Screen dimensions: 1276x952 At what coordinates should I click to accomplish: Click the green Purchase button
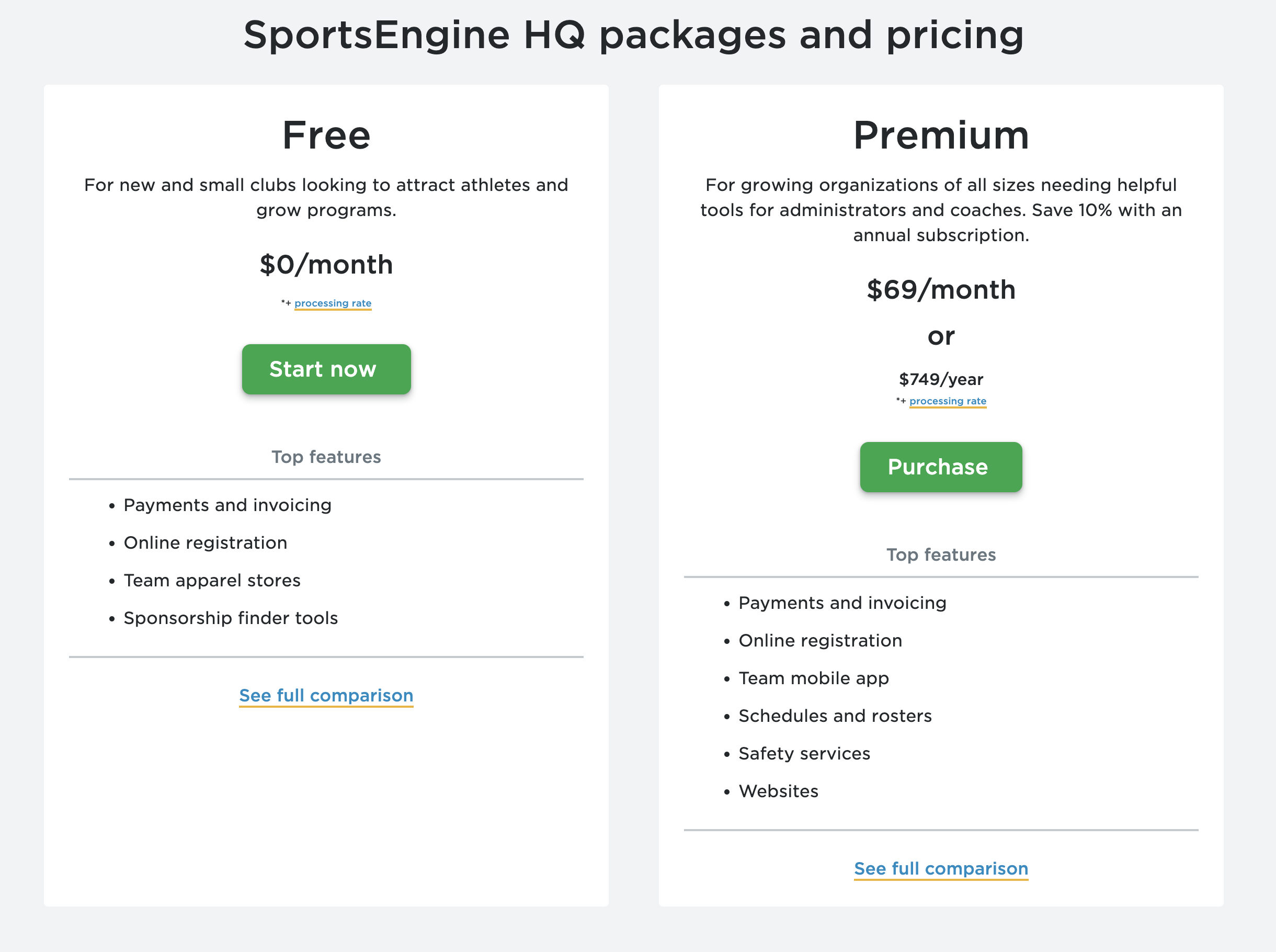click(941, 467)
